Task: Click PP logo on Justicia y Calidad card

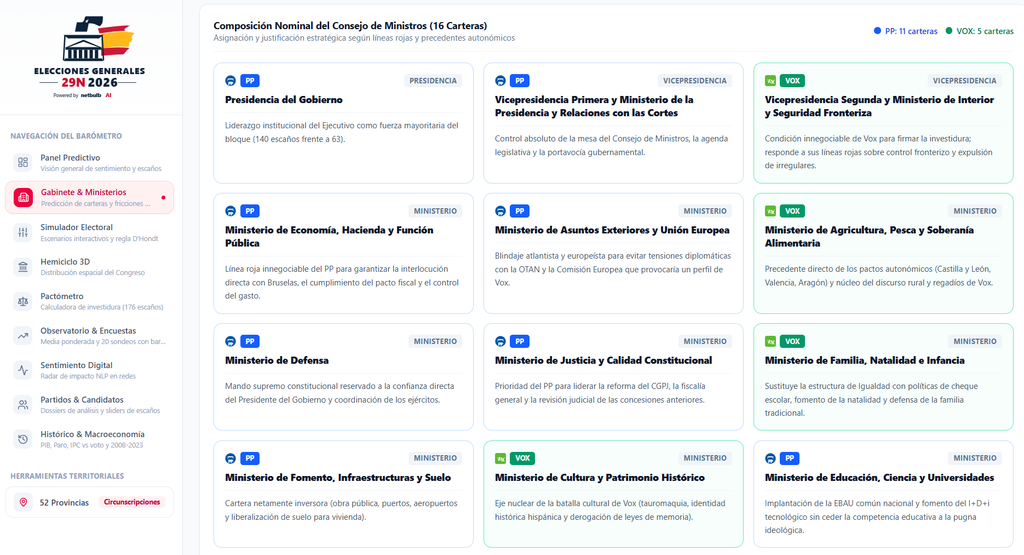Action: [x=500, y=341]
